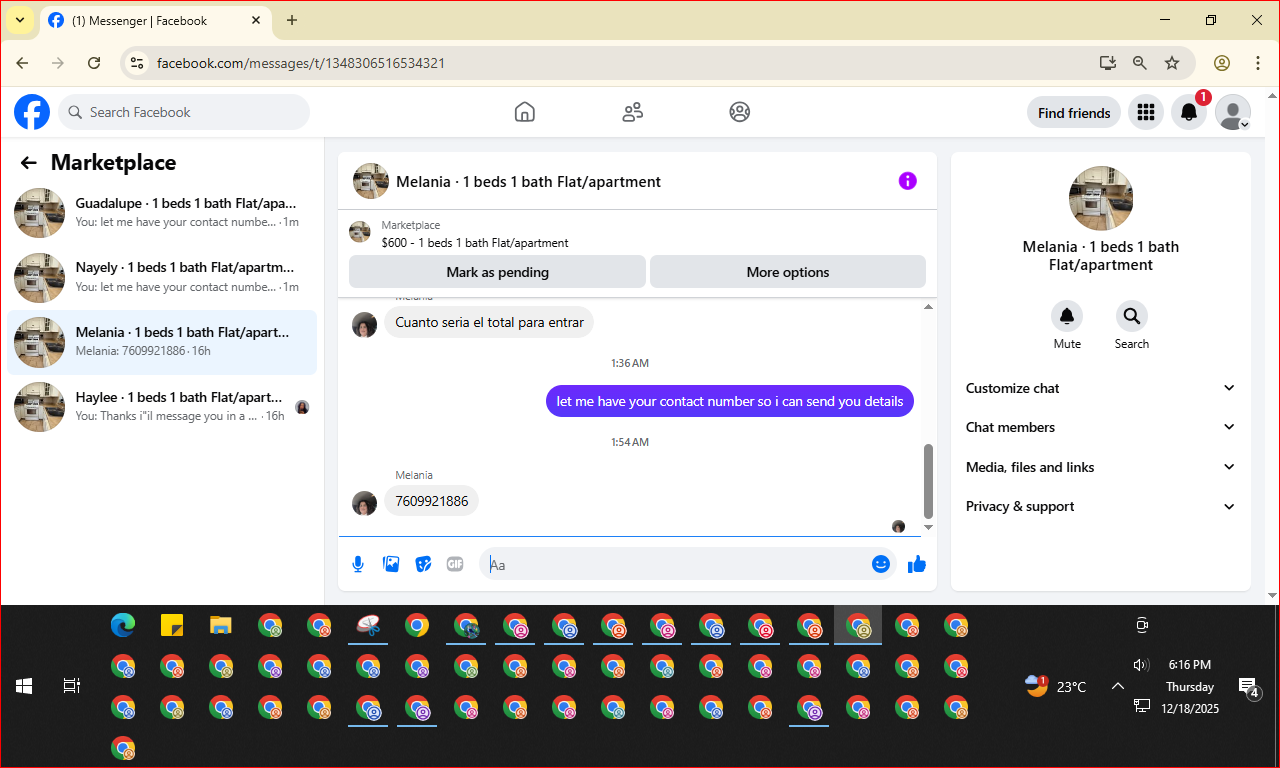The width and height of the screenshot is (1280, 768).
Task: Choose a sticker from the sticker icon
Action: tap(423, 564)
